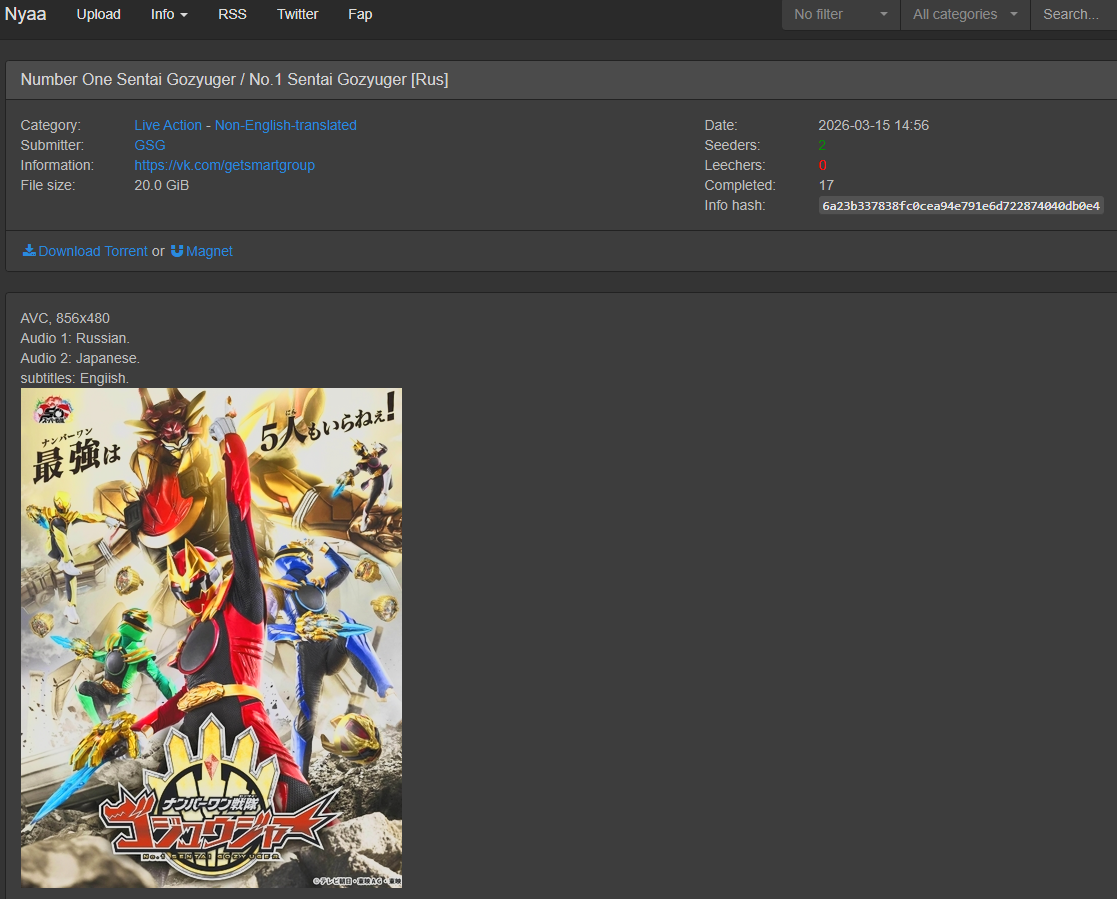
Task: Click the Magnet link text
Action: tap(209, 251)
